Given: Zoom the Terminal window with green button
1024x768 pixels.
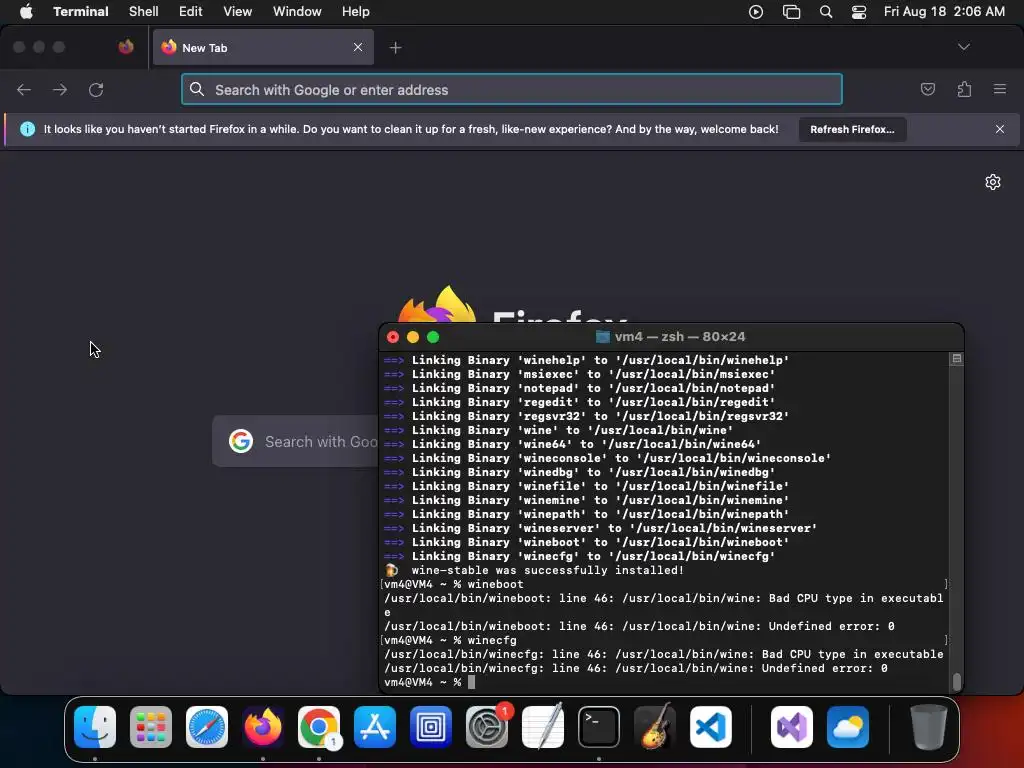Looking at the screenshot, I should 433,337.
